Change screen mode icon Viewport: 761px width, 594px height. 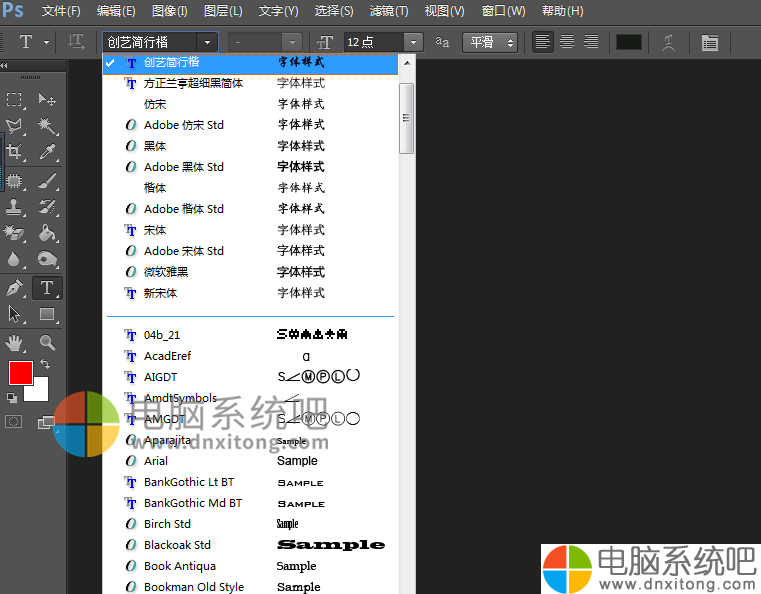point(46,422)
